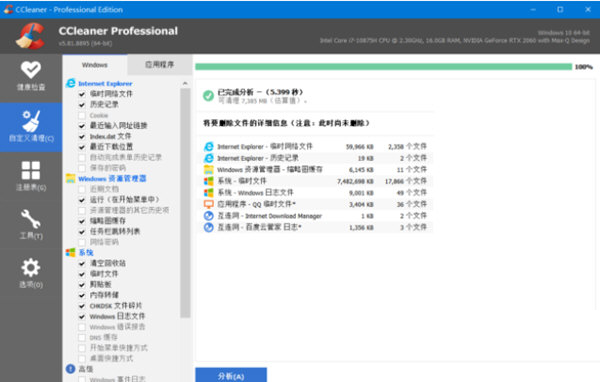Open the 注册表(G) registry grid icon
Image resolution: width=600 pixels, height=382 pixels.
(31, 170)
